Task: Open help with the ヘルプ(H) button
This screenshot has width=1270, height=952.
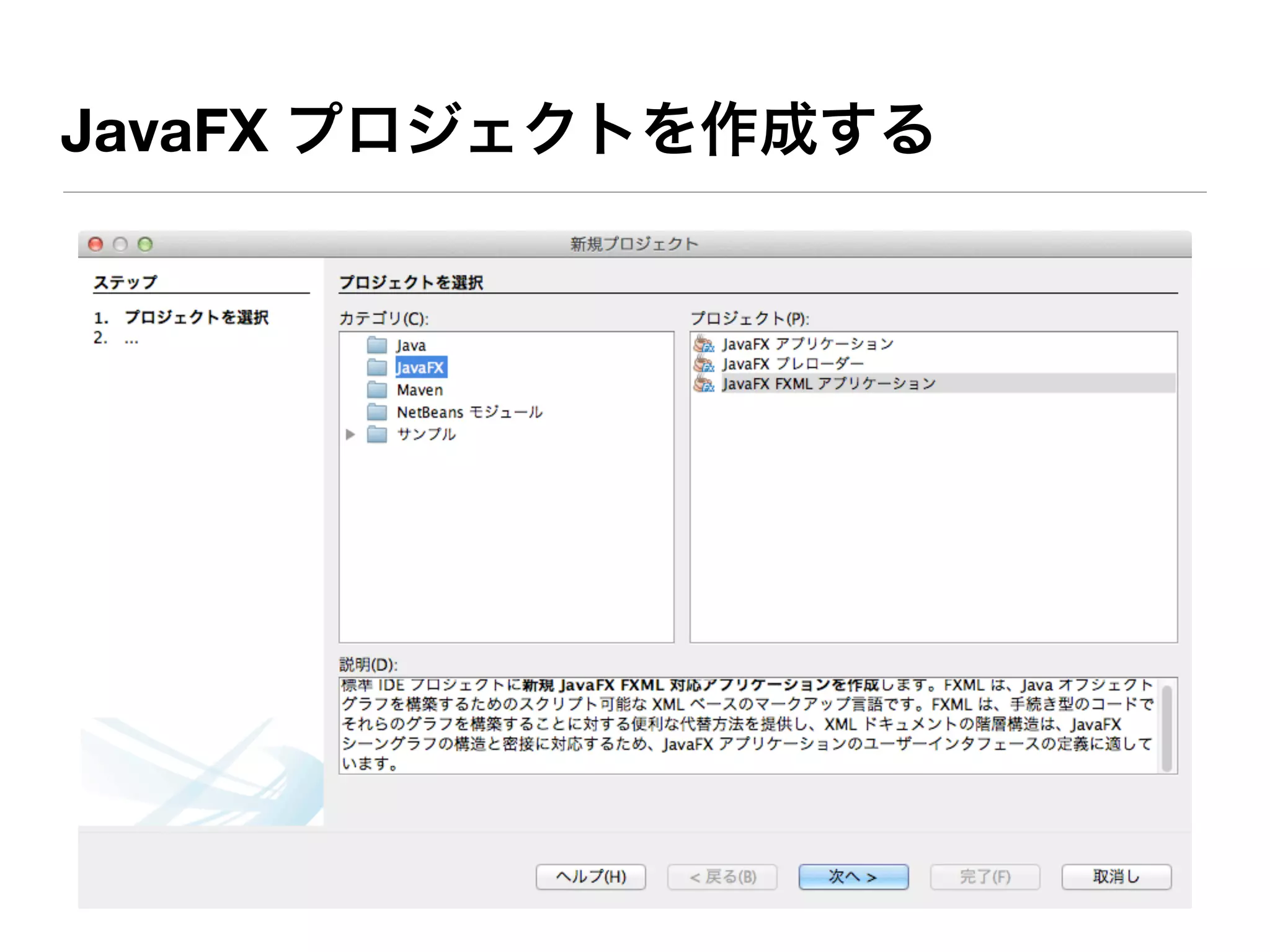Action: pos(591,876)
